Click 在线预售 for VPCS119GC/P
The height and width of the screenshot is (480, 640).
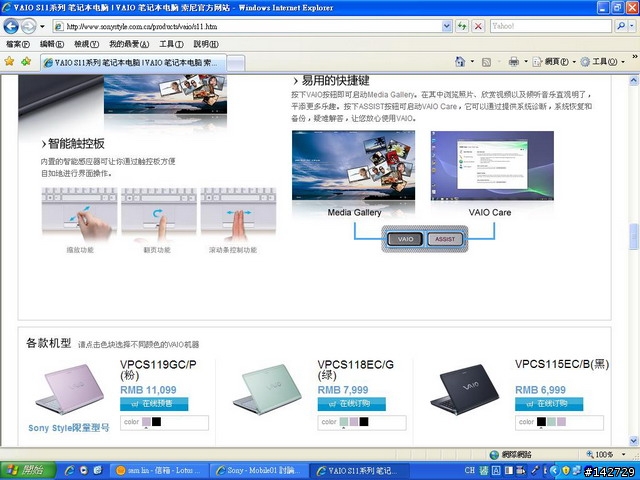coord(154,404)
